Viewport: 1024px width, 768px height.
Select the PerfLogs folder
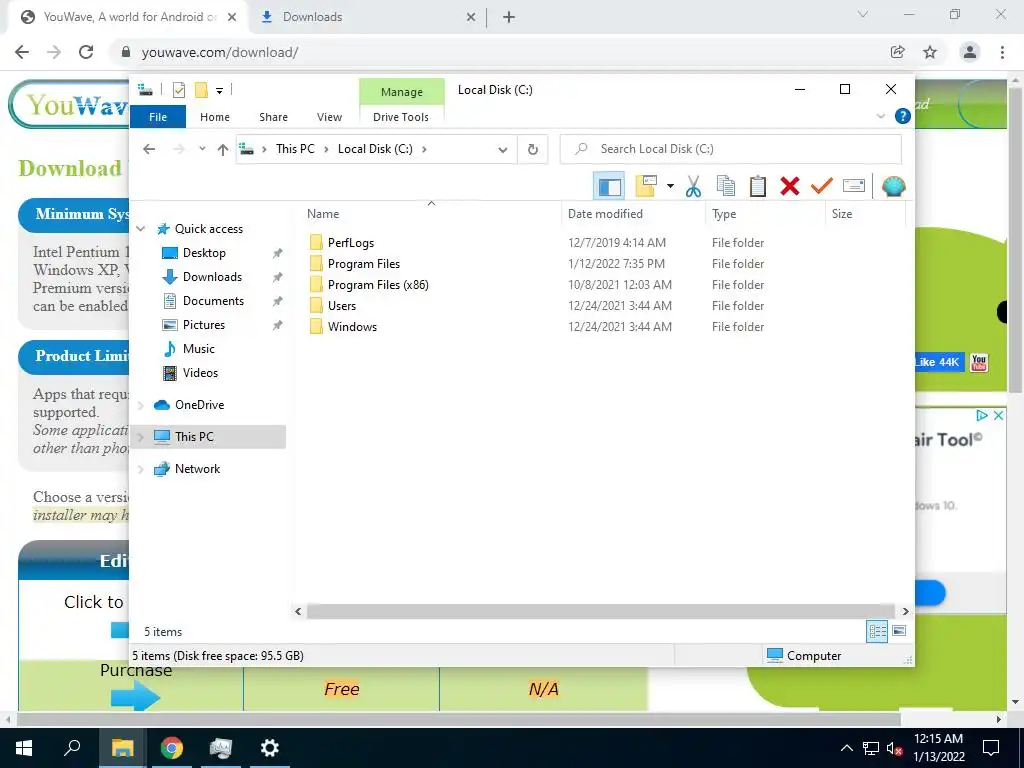351,243
